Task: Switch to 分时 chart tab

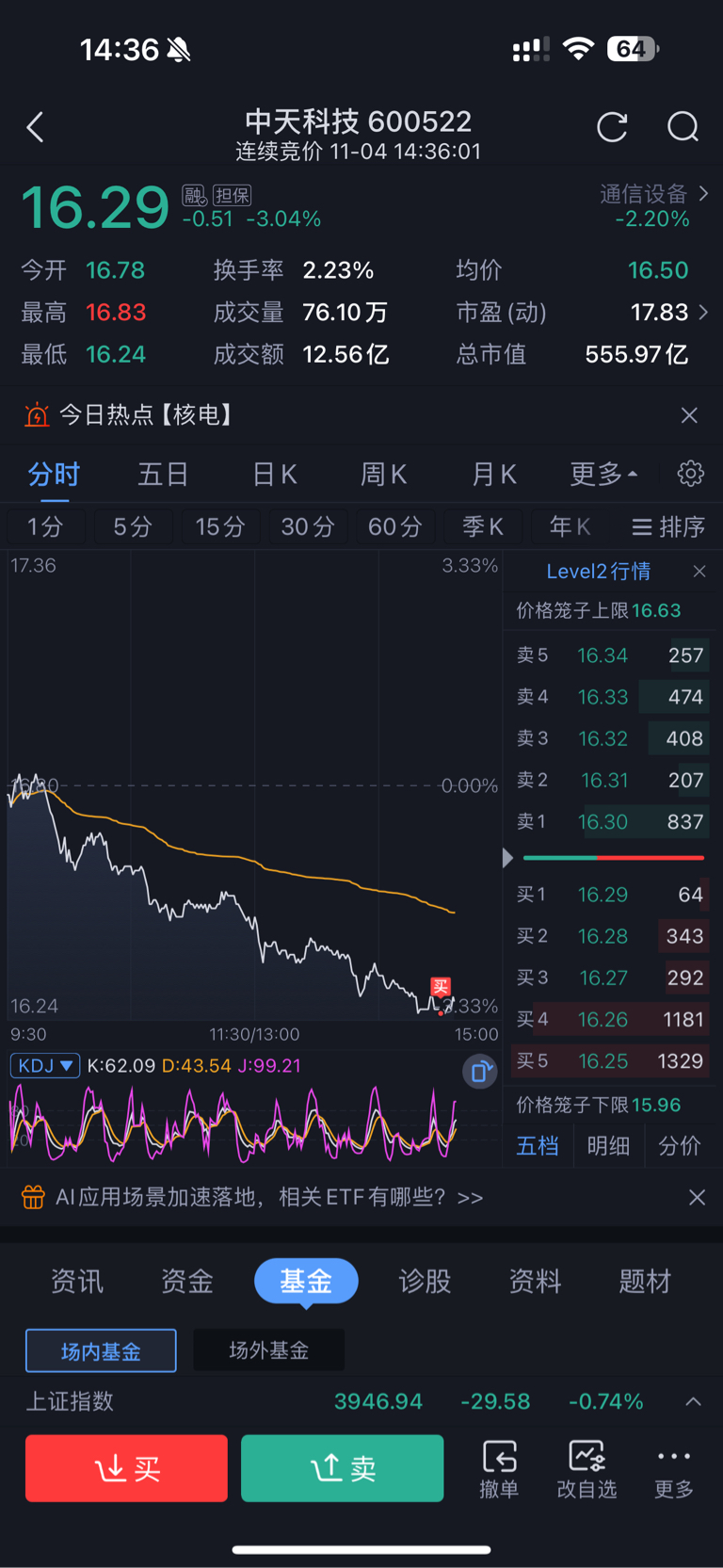Action: (x=54, y=474)
